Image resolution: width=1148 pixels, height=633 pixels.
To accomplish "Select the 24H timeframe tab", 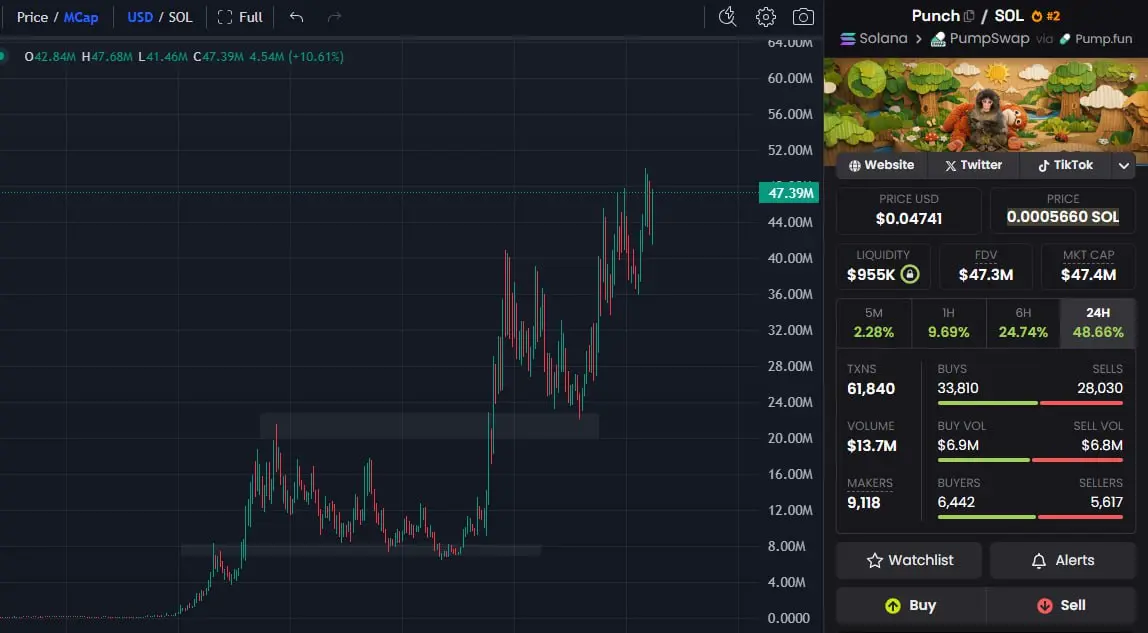I will point(1097,323).
